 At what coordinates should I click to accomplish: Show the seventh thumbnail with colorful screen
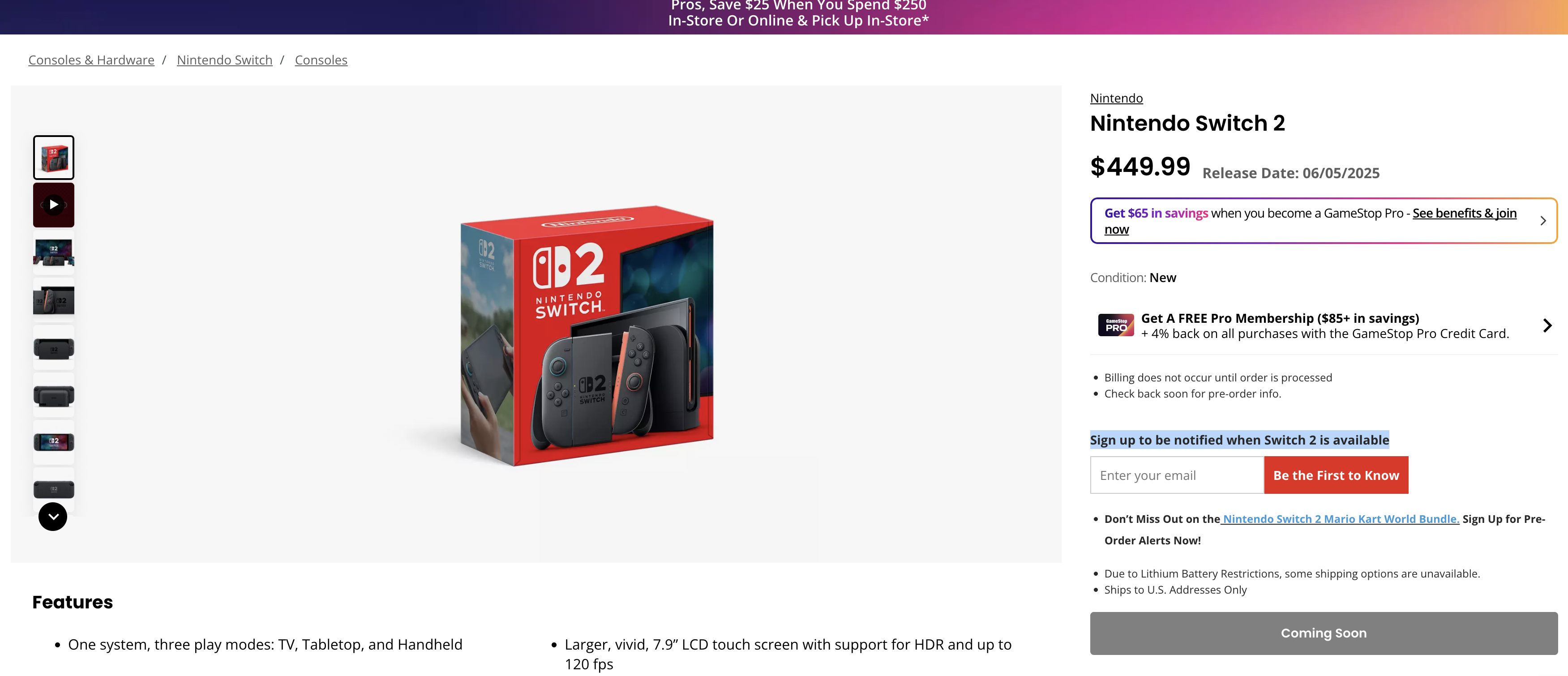[x=54, y=442]
